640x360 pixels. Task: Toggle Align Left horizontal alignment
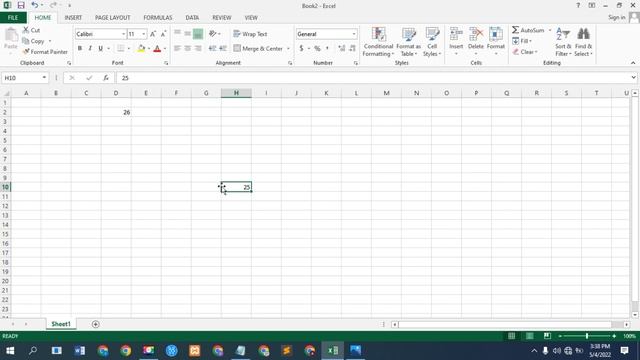[177, 49]
